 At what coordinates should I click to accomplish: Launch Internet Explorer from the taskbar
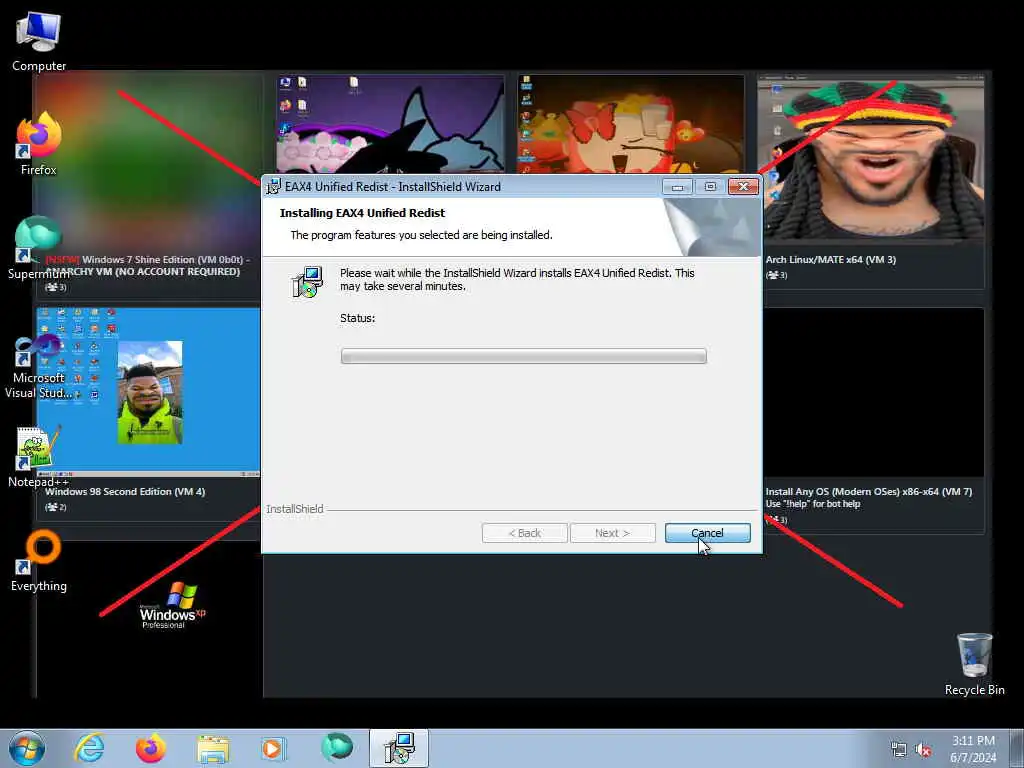(x=89, y=748)
